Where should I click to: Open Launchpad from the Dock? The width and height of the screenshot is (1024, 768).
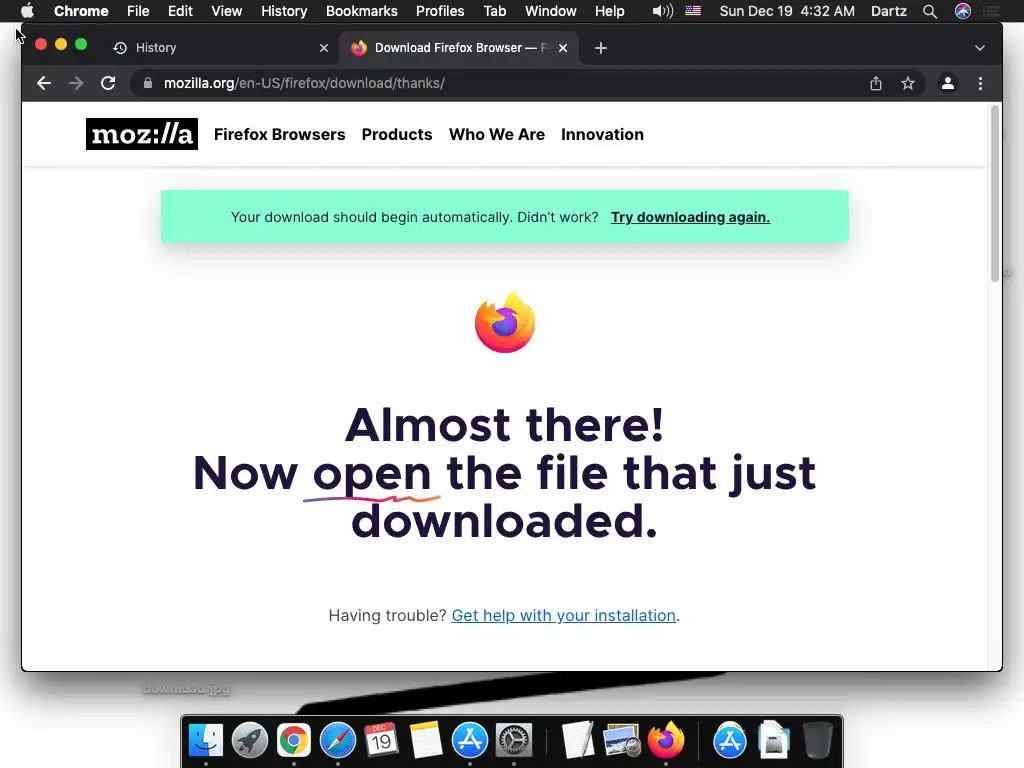(x=249, y=741)
